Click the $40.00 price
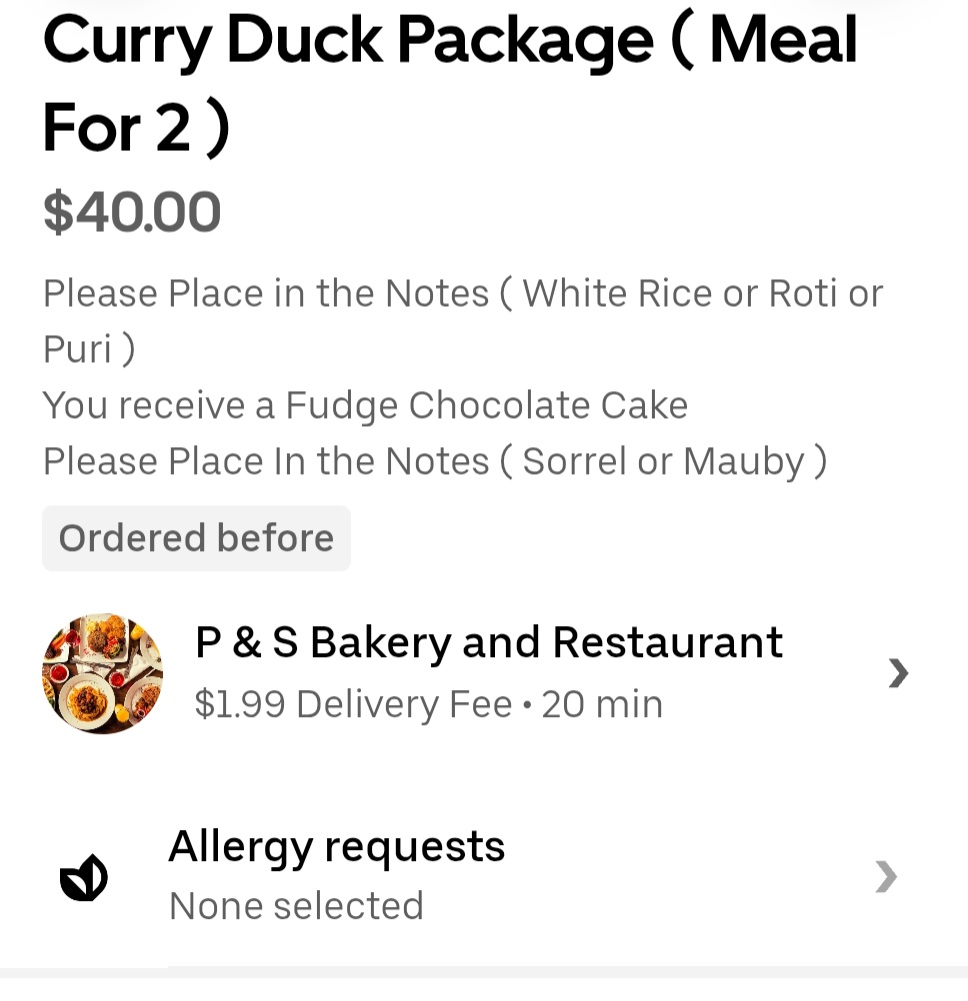 coord(132,213)
